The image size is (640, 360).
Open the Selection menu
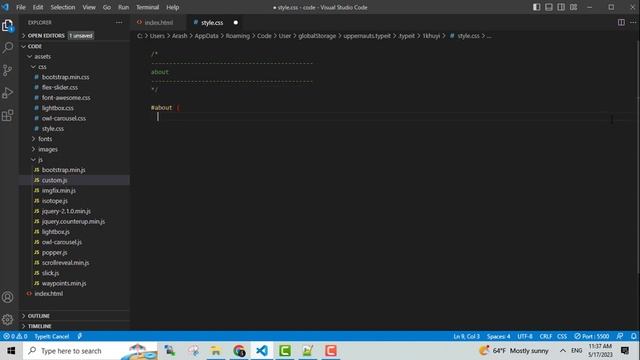tap(63, 7)
